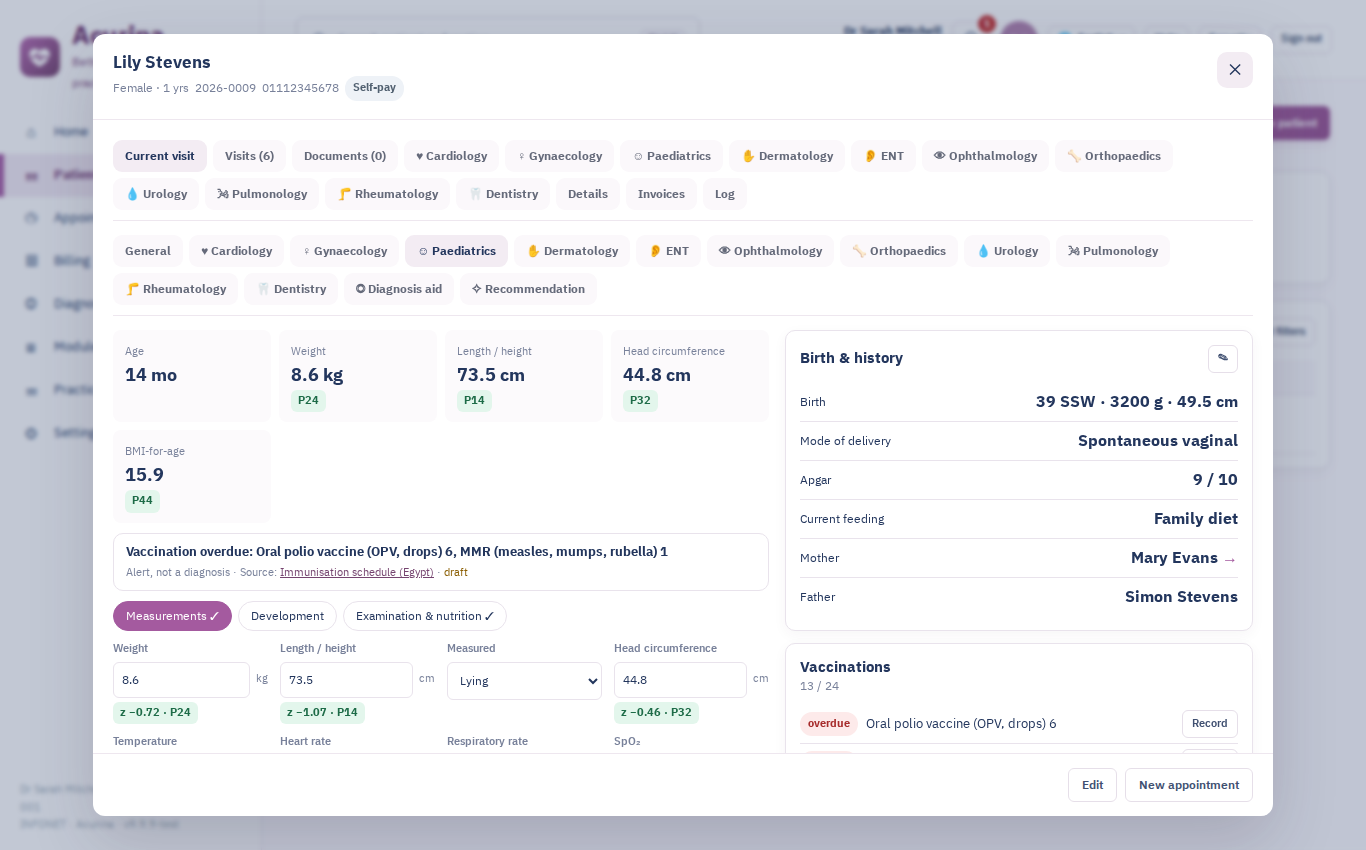This screenshot has width=1366, height=850.
Task: Switch to the Development pill
Action: pyautogui.click(x=287, y=616)
